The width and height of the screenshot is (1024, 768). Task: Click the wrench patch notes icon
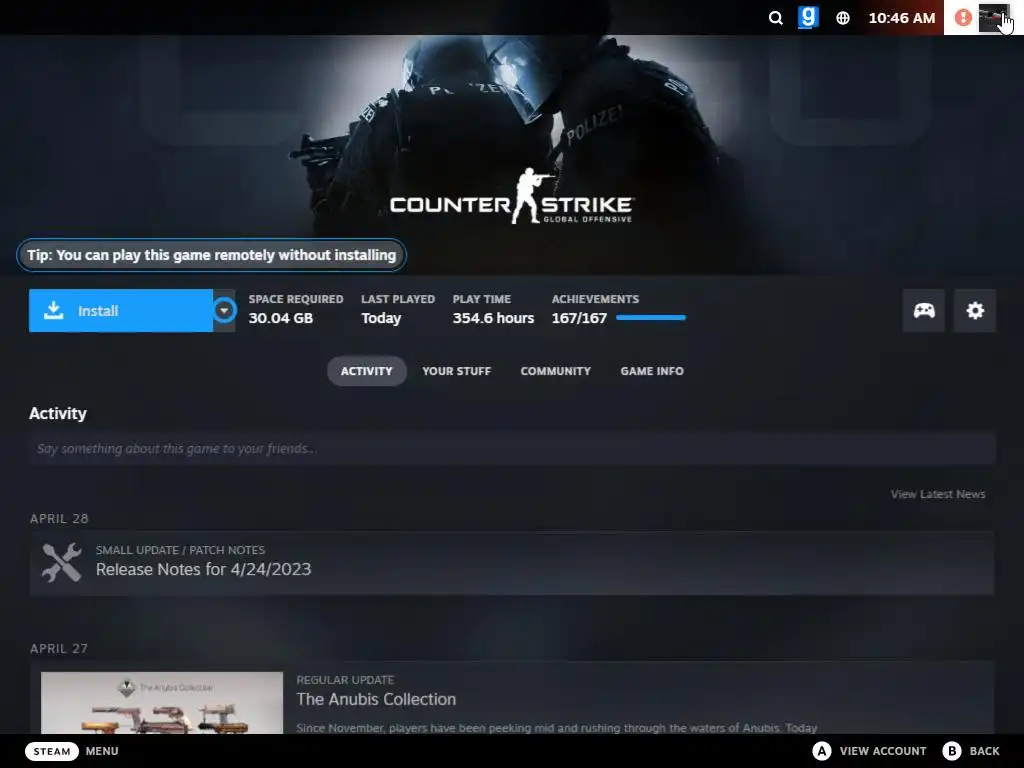tap(61, 562)
